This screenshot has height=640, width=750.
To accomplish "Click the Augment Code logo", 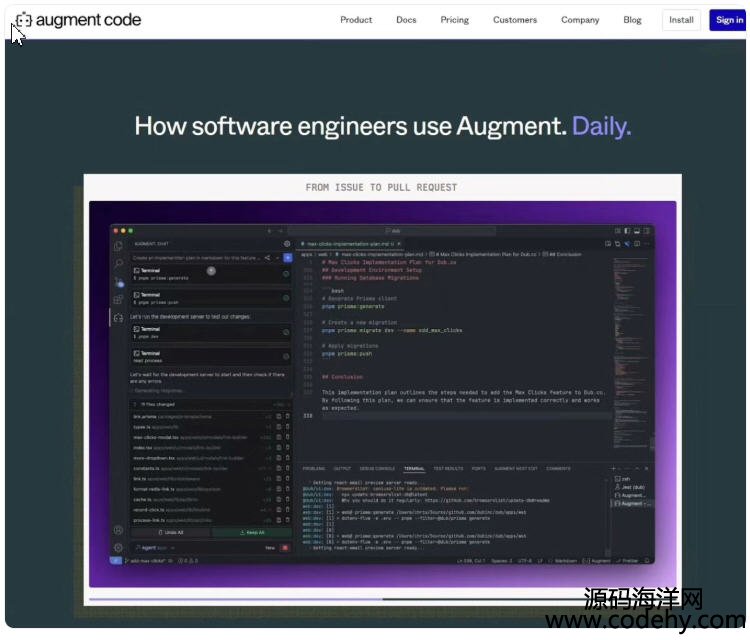I will pos(78,20).
